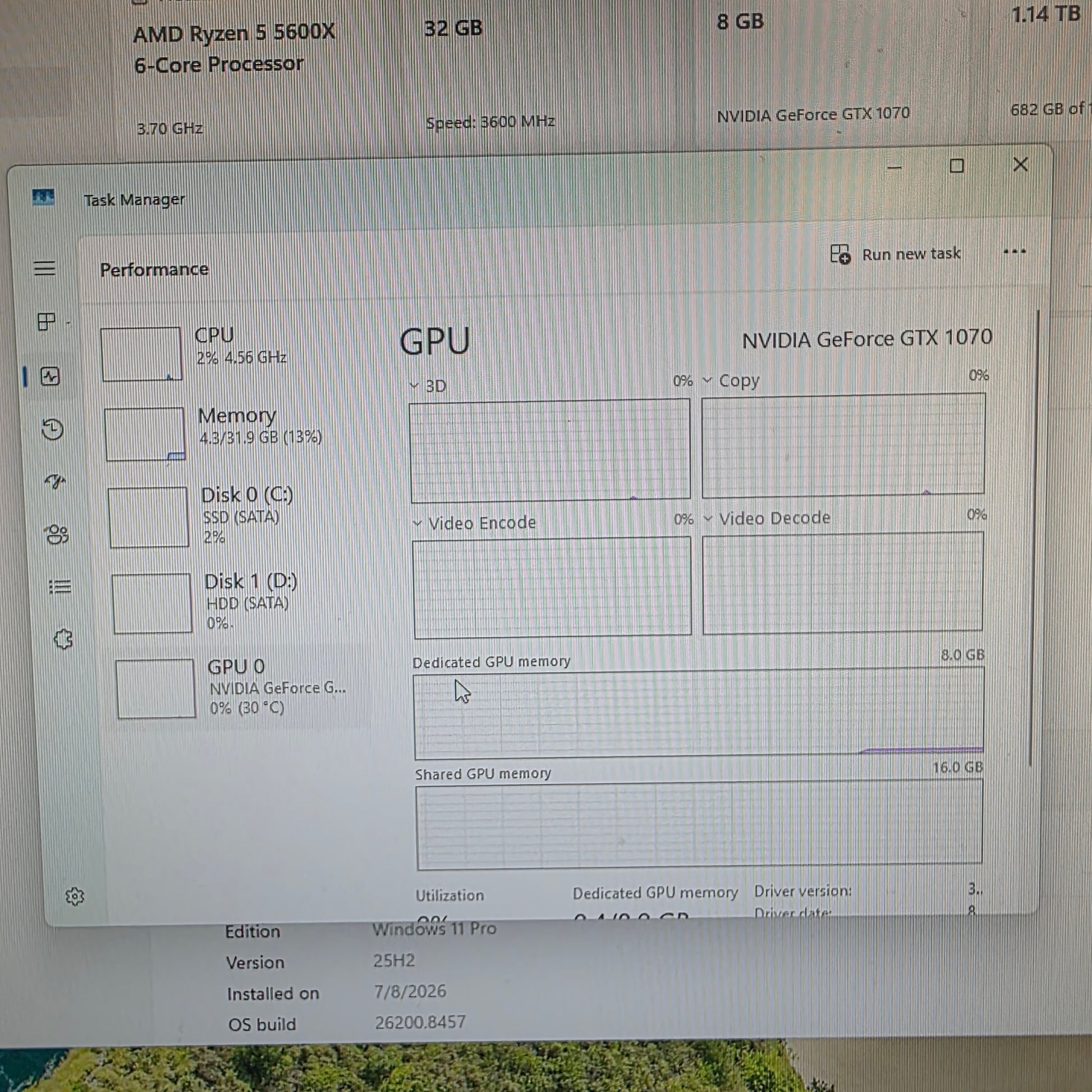Screen dimensions: 1092x1092
Task: Maximize the Task Manager window
Action: click(956, 166)
